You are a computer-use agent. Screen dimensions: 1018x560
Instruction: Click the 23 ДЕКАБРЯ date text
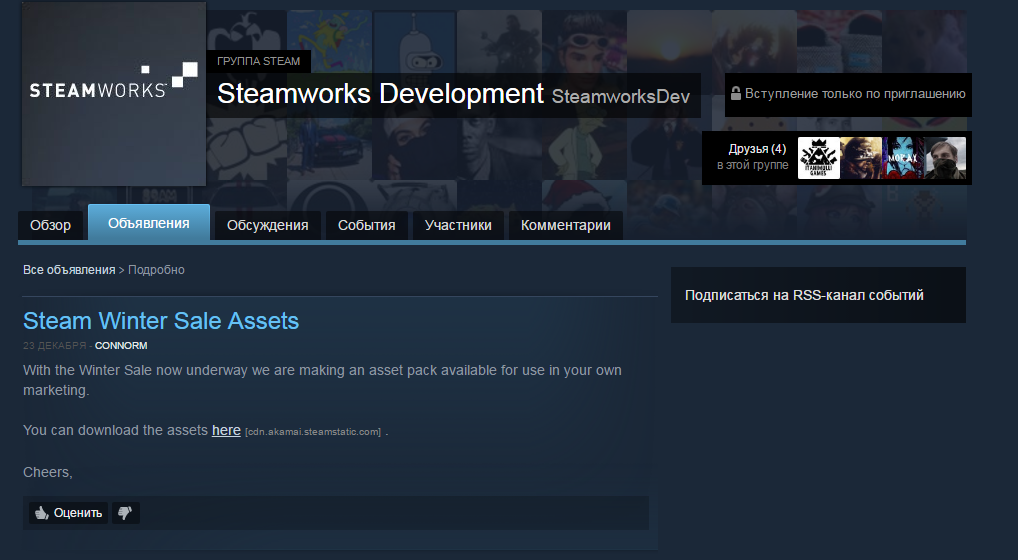coord(55,345)
